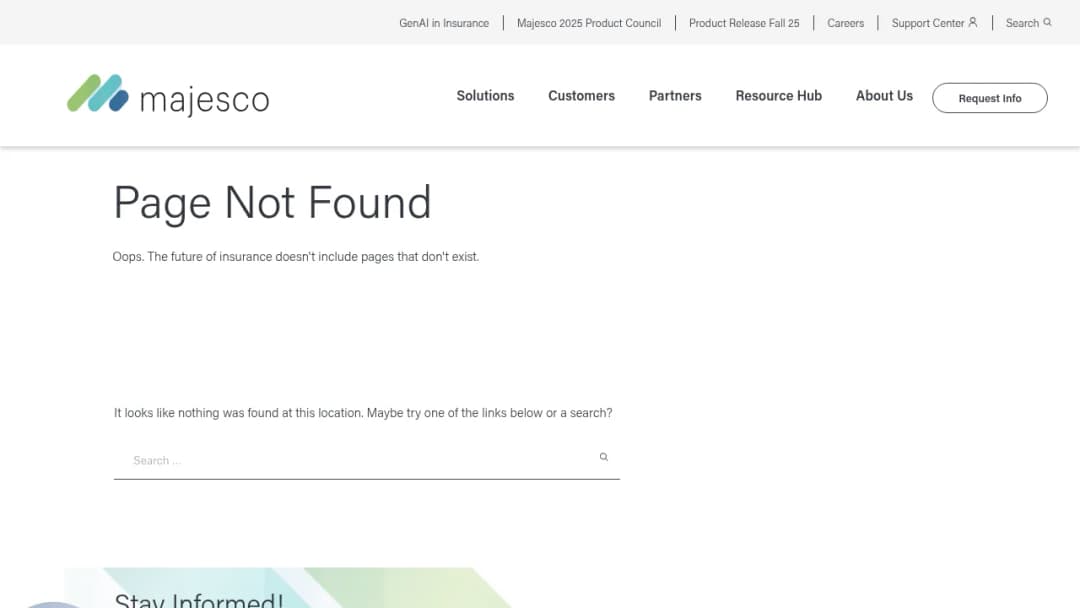Open the Partners menu
The height and width of the screenshot is (608, 1080).
click(675, 96)
